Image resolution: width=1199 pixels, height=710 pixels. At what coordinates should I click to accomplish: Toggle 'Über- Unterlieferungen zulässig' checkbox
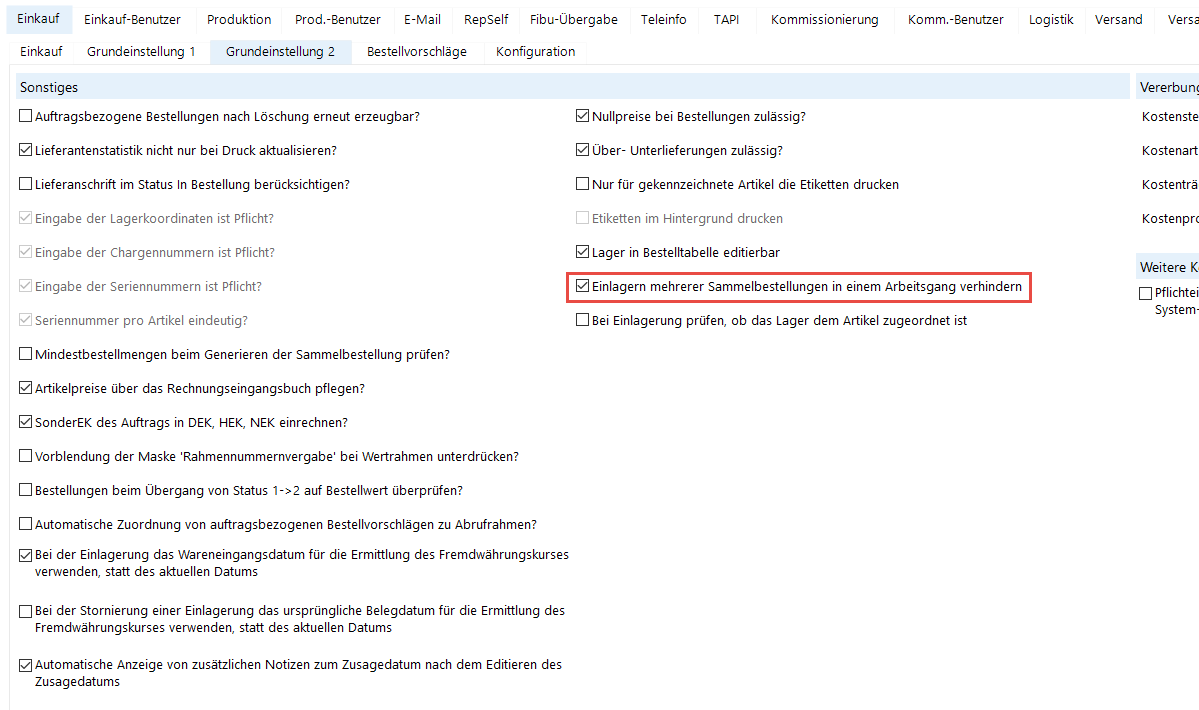pos(583,150)
